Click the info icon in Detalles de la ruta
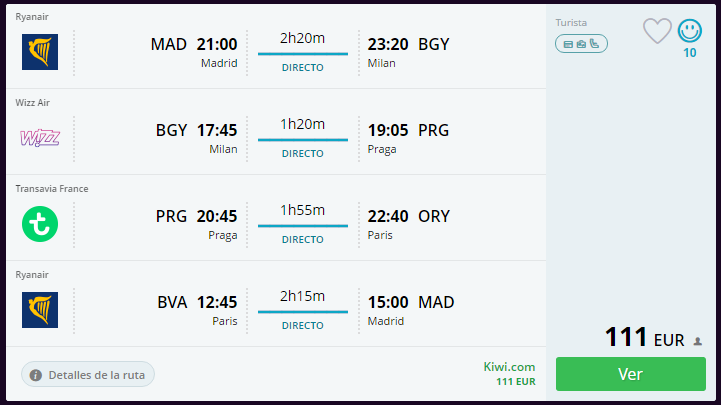 coord(36,375)
